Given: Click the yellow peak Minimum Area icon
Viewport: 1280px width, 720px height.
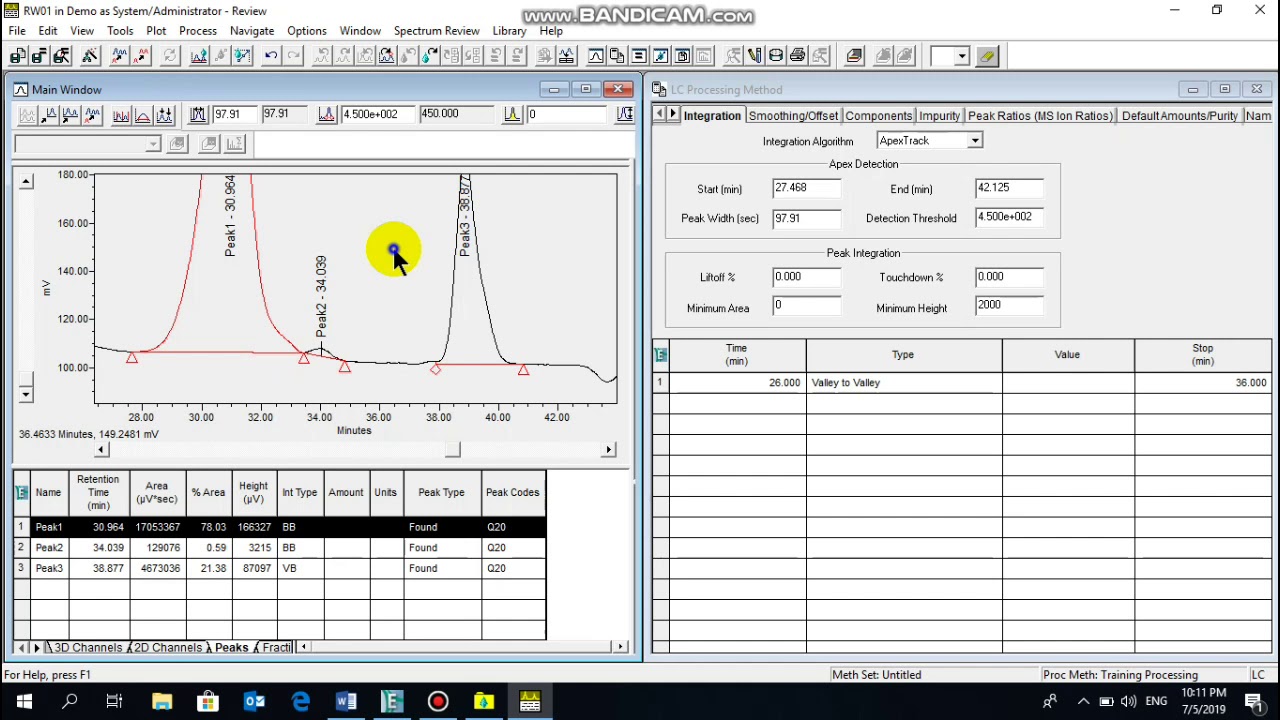Looking at the screenshot, I should [x=512, y=115].
